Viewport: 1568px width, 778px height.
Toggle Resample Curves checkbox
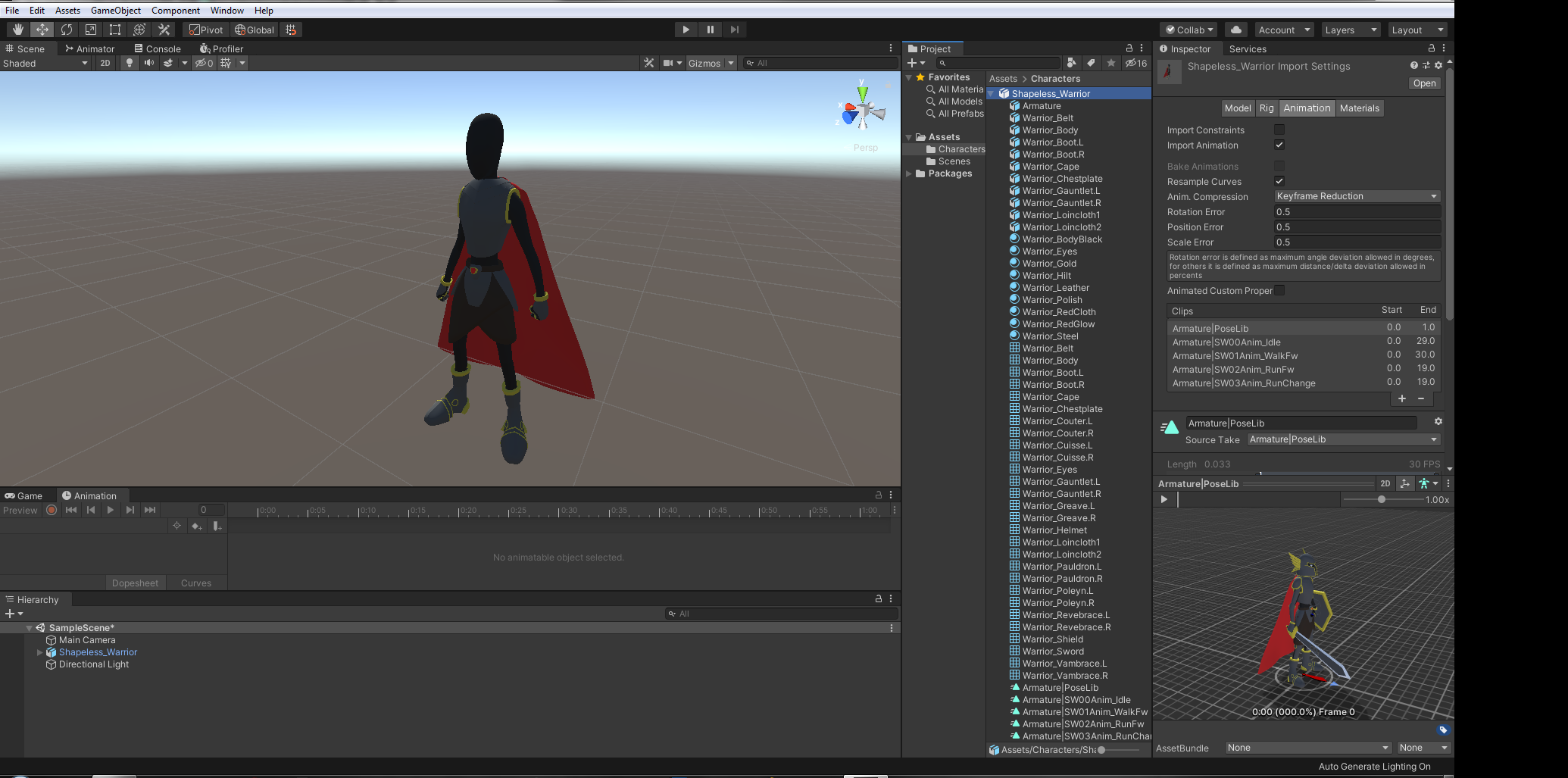(1279, 181)
